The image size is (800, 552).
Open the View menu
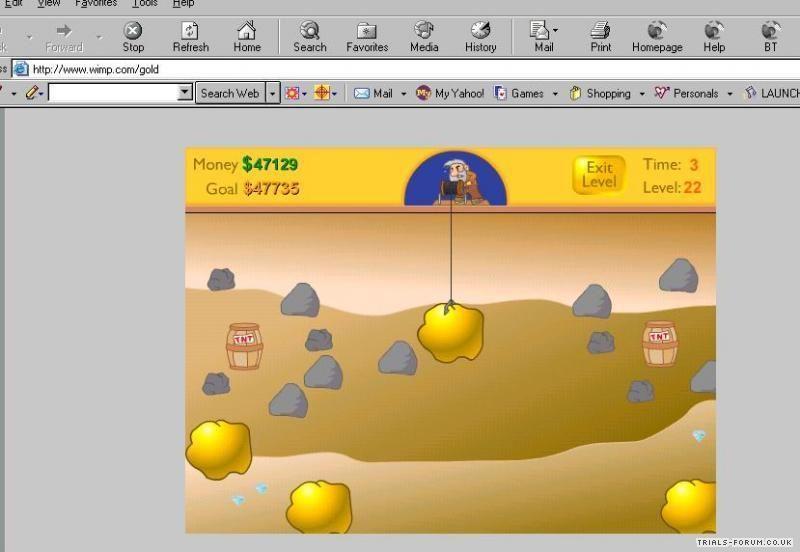click(x=49, y=4)
